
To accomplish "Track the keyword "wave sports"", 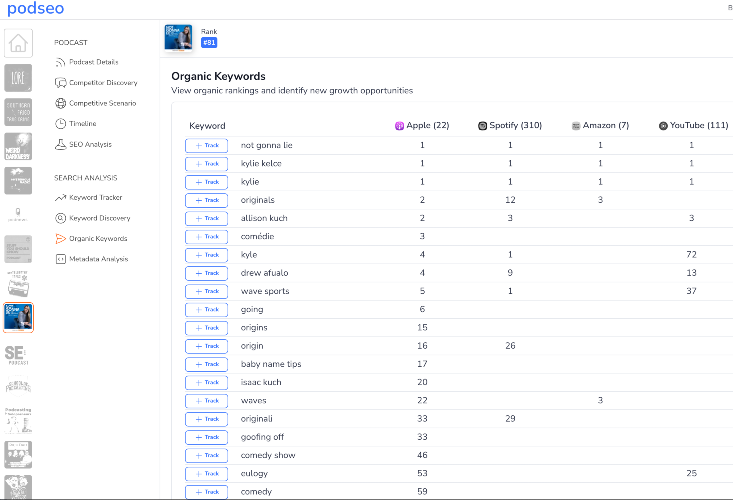I will coord(207,292).
